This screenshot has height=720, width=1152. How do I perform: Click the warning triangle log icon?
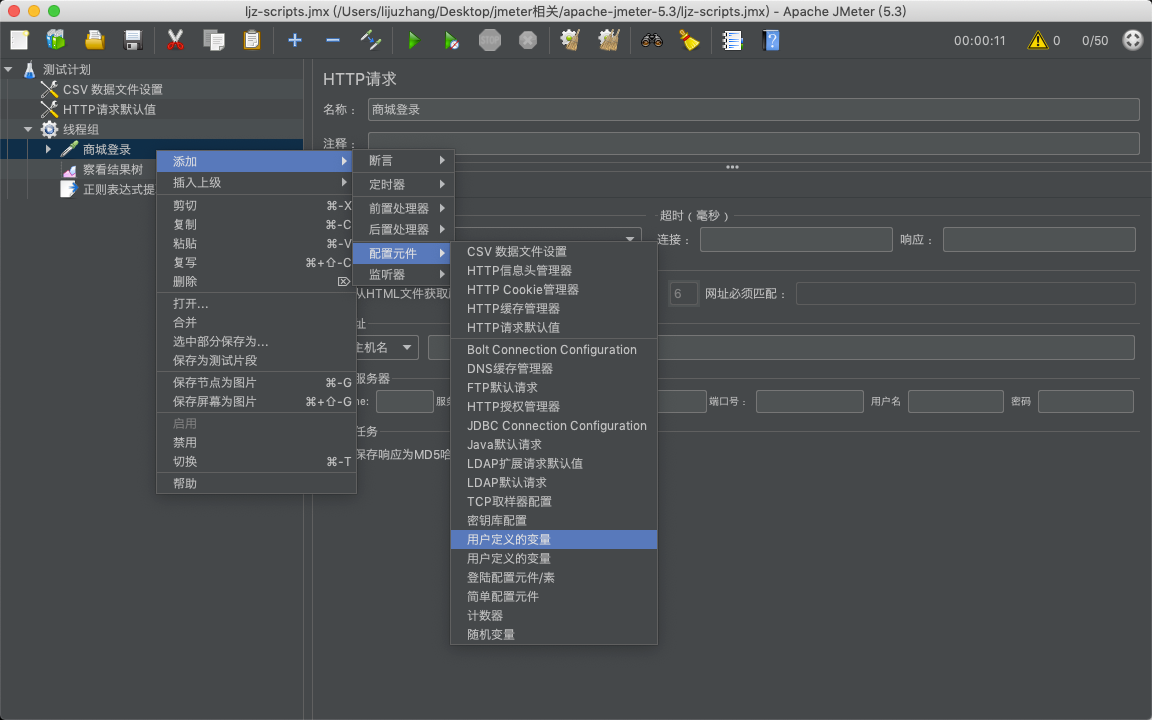(x=1037, y=40)
